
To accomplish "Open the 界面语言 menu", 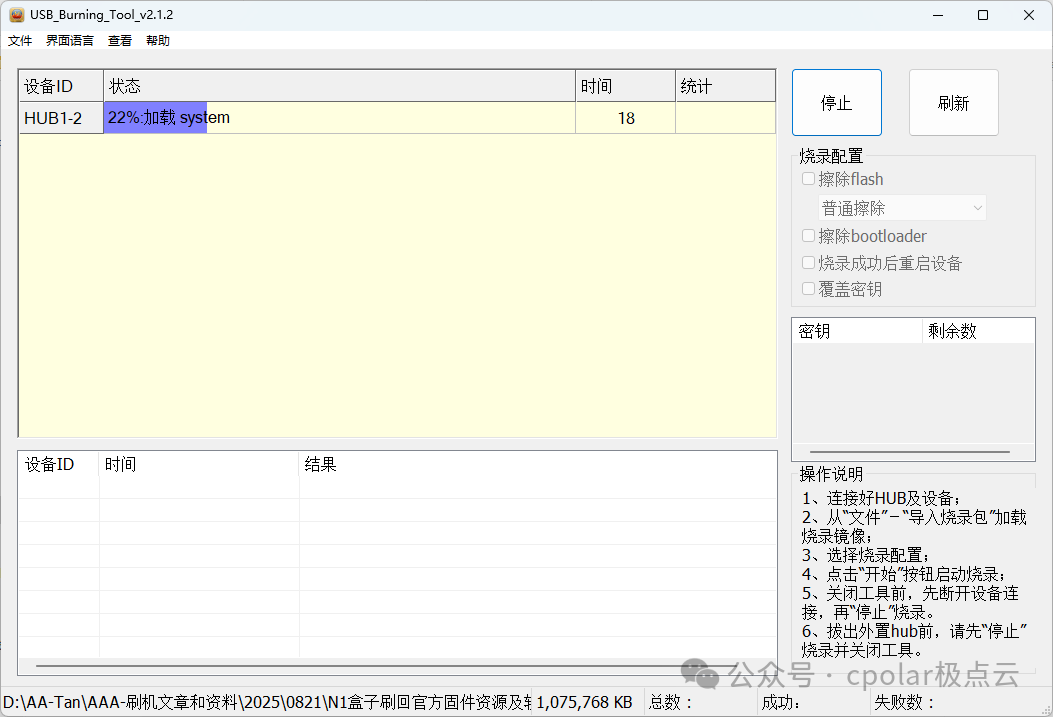I will pyautogui.click(x=70, y=40).
